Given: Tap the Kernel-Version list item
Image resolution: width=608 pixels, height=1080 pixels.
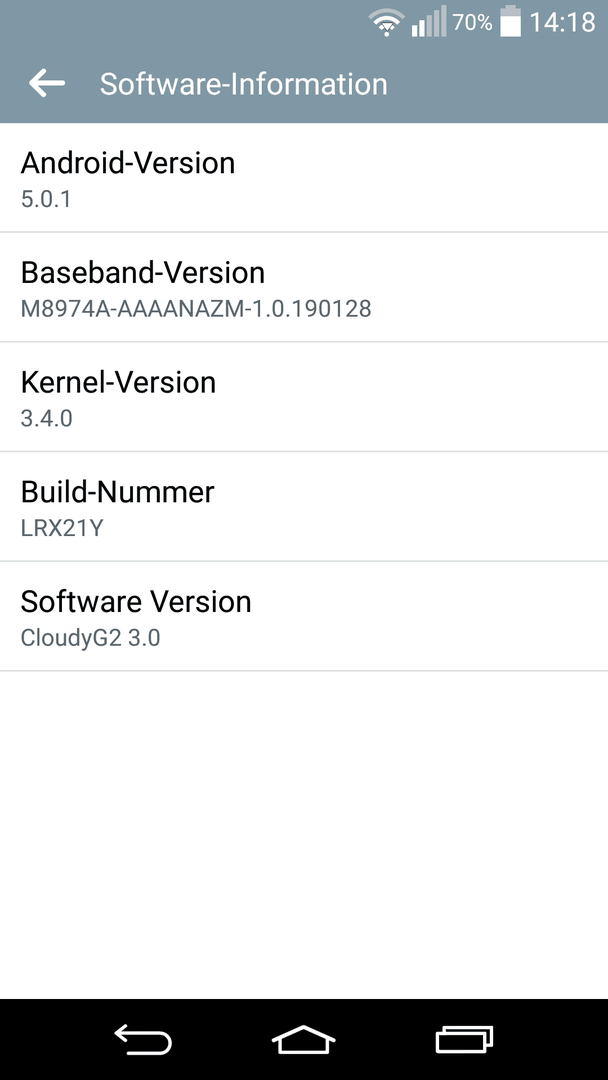Looking at the screenshot, I should click(304, 397).
